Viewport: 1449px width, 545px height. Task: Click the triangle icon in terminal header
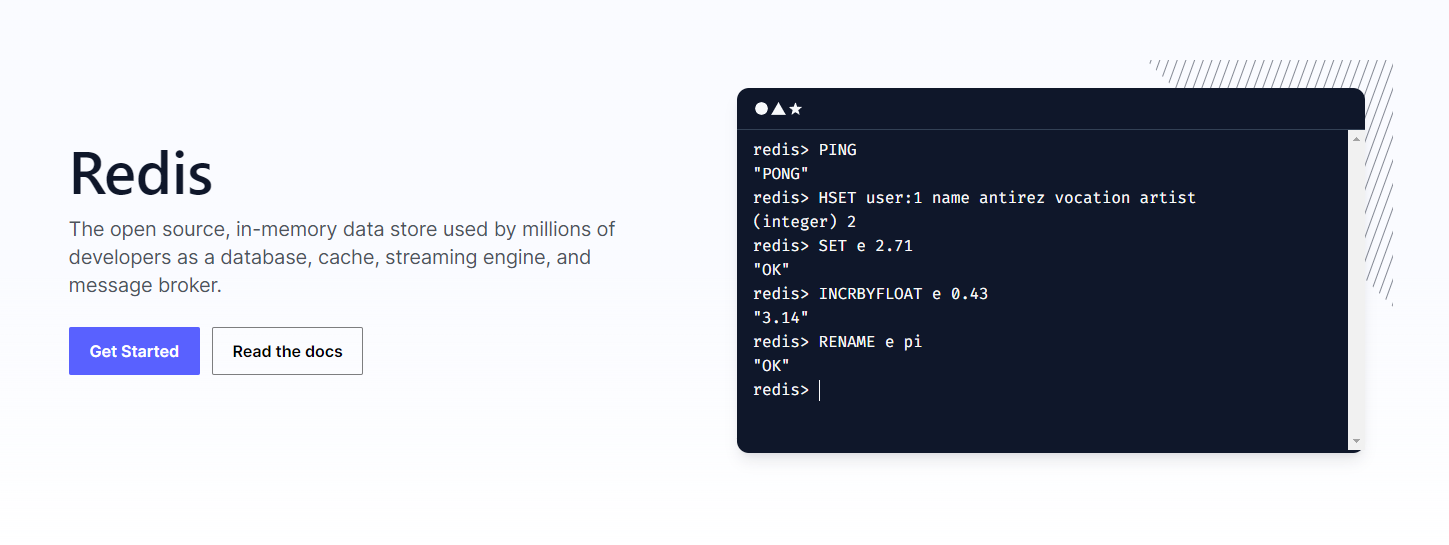click(778, 109)
